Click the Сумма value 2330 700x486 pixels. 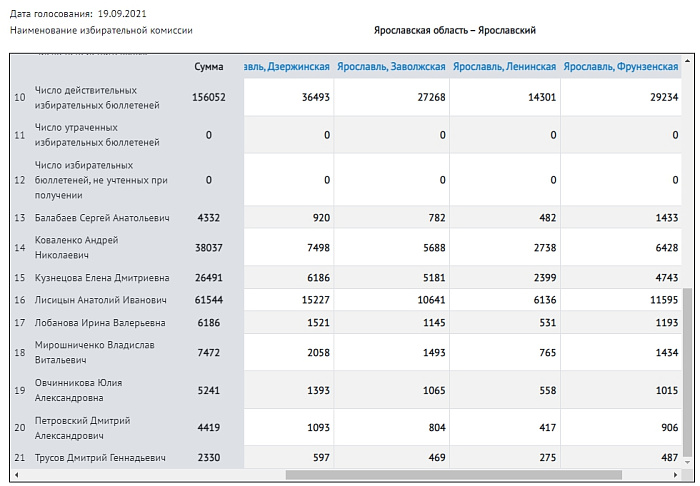tap(208, 457)
